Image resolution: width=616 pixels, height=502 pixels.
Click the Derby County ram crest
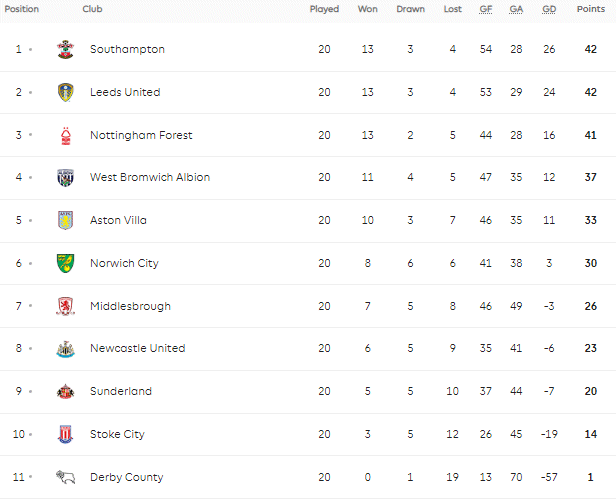coord(66,477)
